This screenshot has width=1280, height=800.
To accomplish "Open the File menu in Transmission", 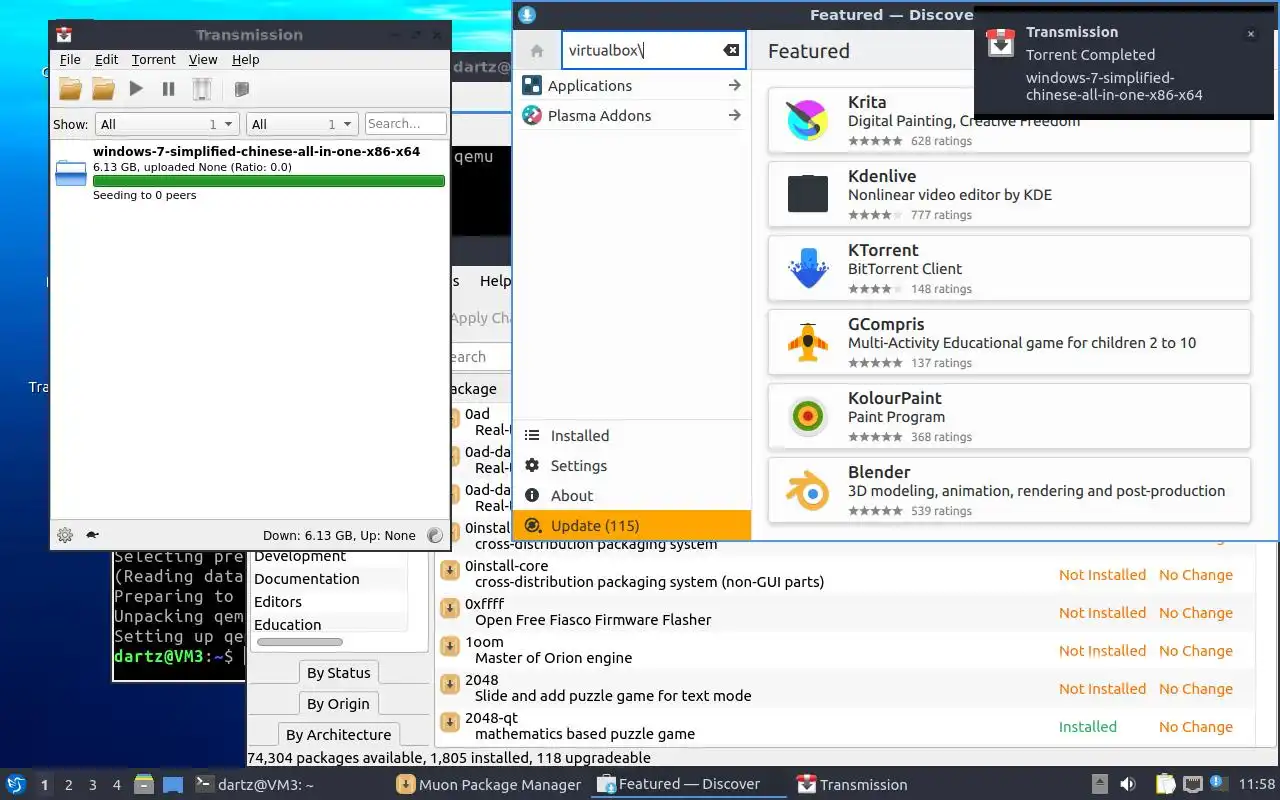I will [70, 60].
